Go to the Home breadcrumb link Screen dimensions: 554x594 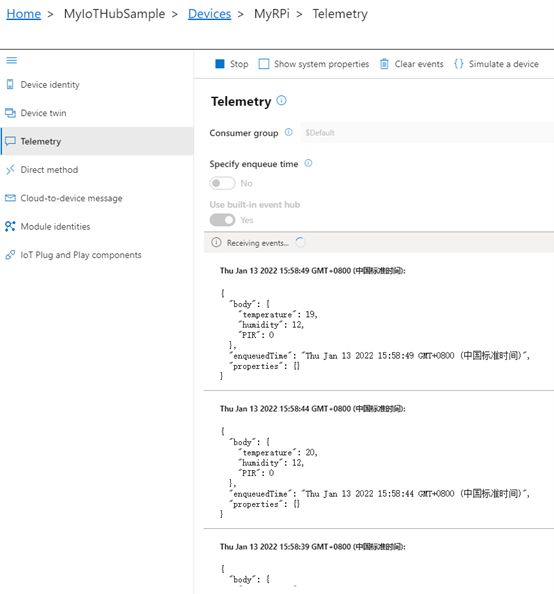coord(23,14)
